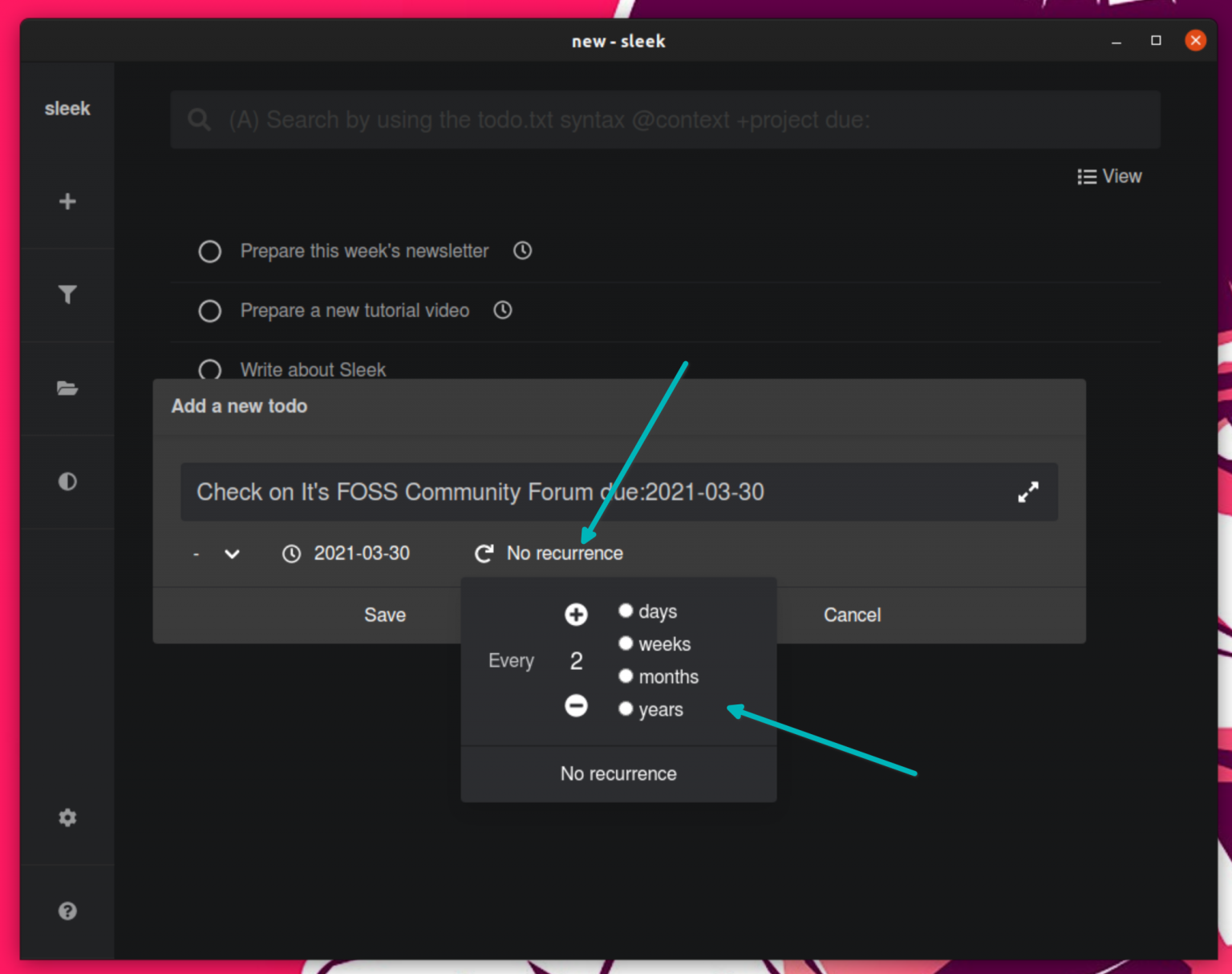
Task: Open help using the question mark icon
Action: [x=67, y=911]
